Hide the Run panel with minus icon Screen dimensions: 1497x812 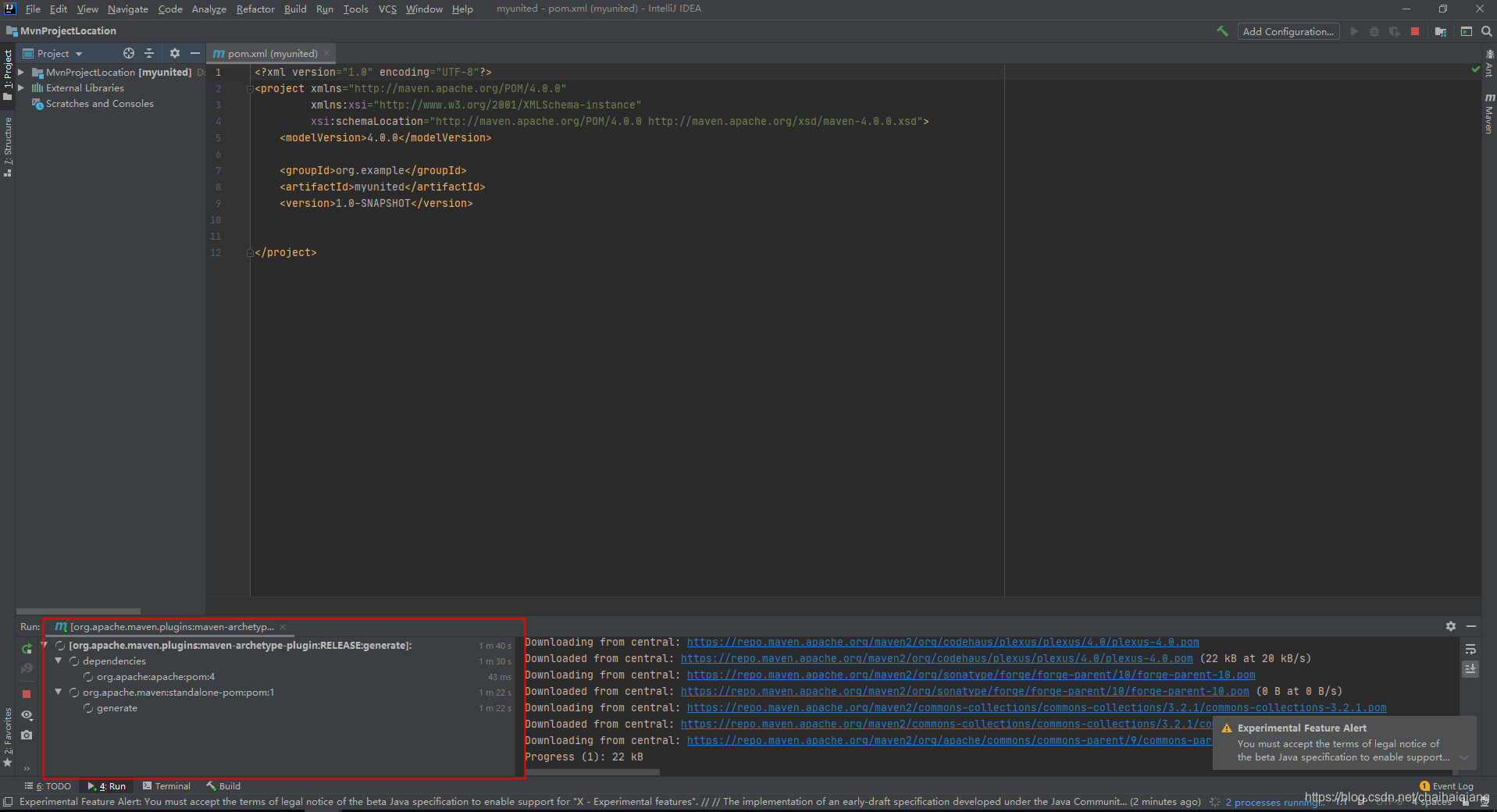coord(1471,626)
